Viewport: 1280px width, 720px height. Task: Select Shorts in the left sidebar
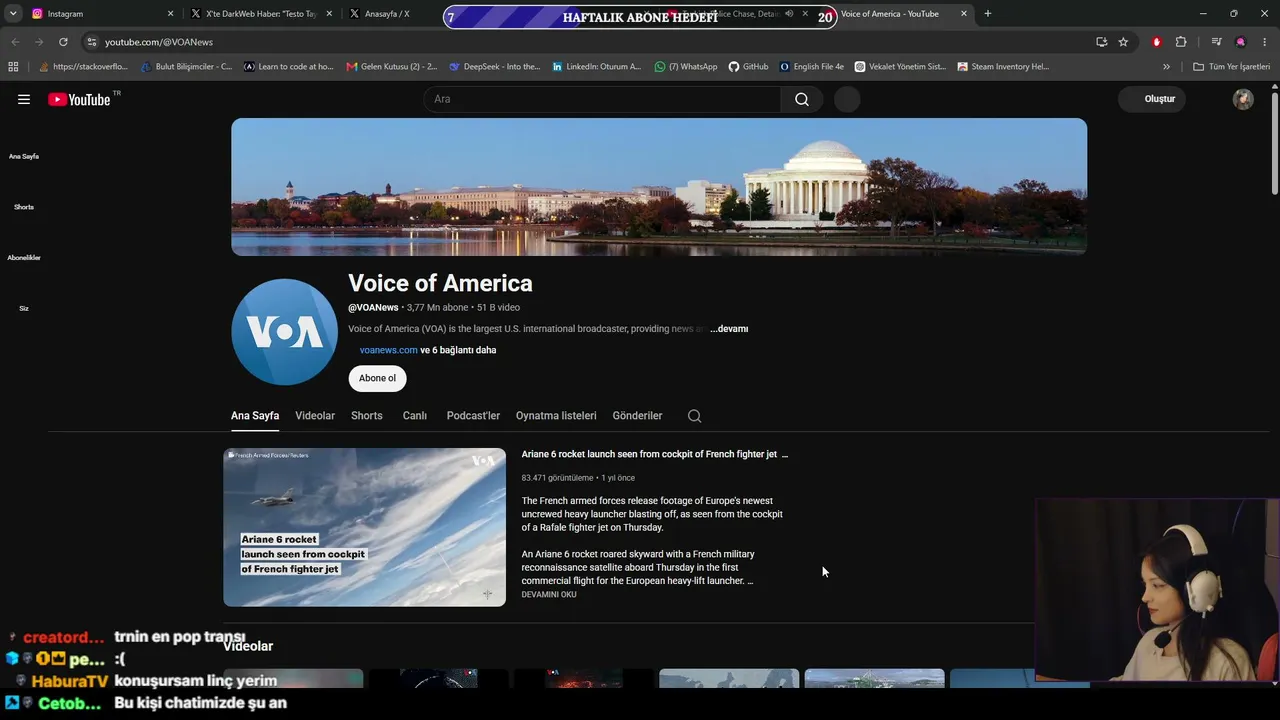click(x=24, y=207)
